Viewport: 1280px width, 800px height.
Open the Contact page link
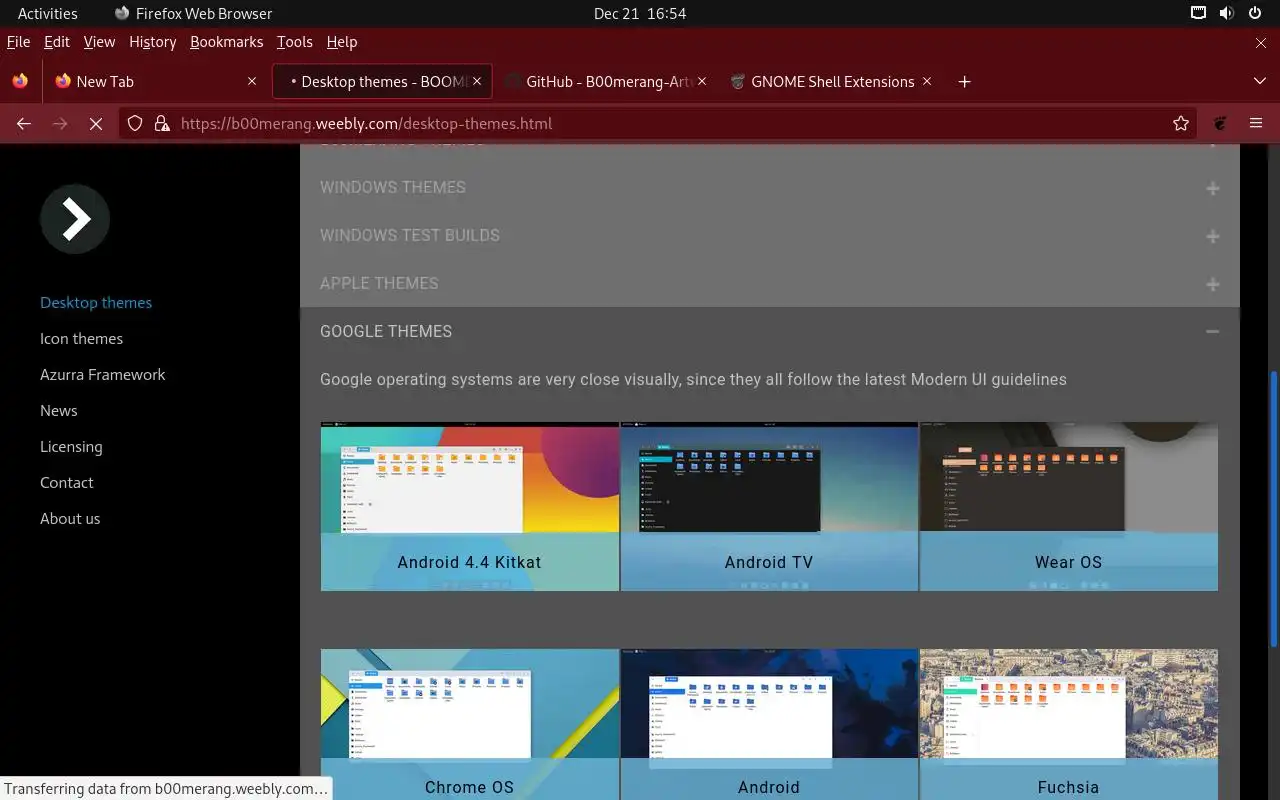(x=66, y=482)
